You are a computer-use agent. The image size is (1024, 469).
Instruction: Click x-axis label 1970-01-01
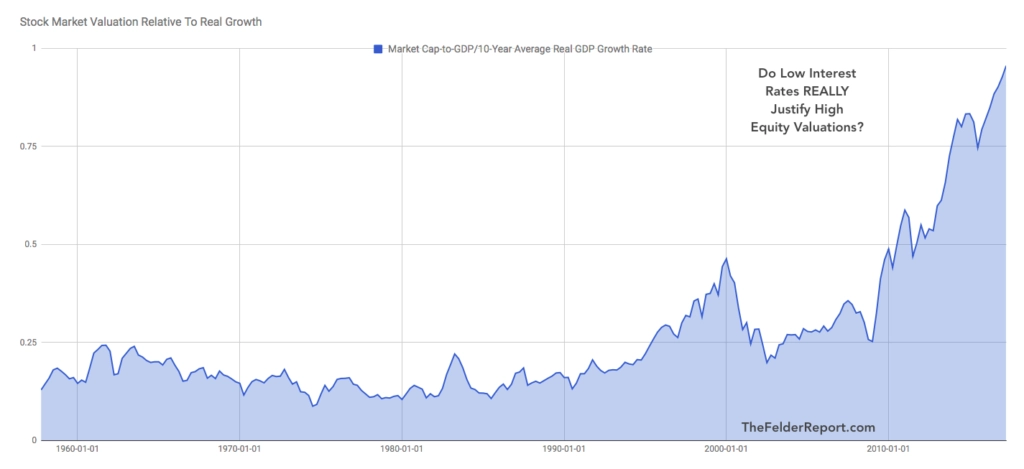click(240, 449)
